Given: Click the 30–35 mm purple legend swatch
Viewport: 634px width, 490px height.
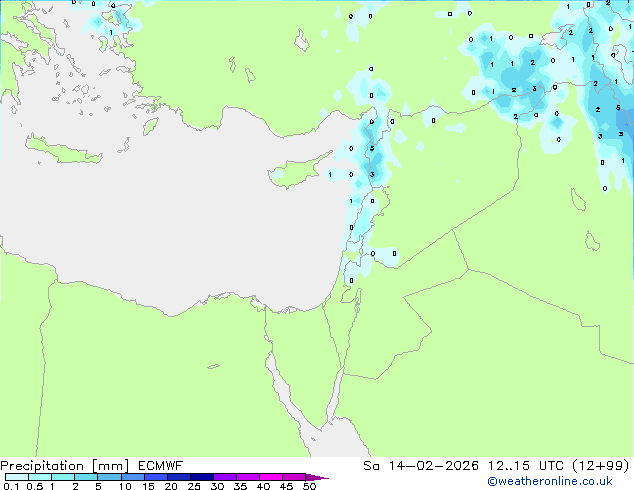Looking at the screenshot, I should coord(225,477).
